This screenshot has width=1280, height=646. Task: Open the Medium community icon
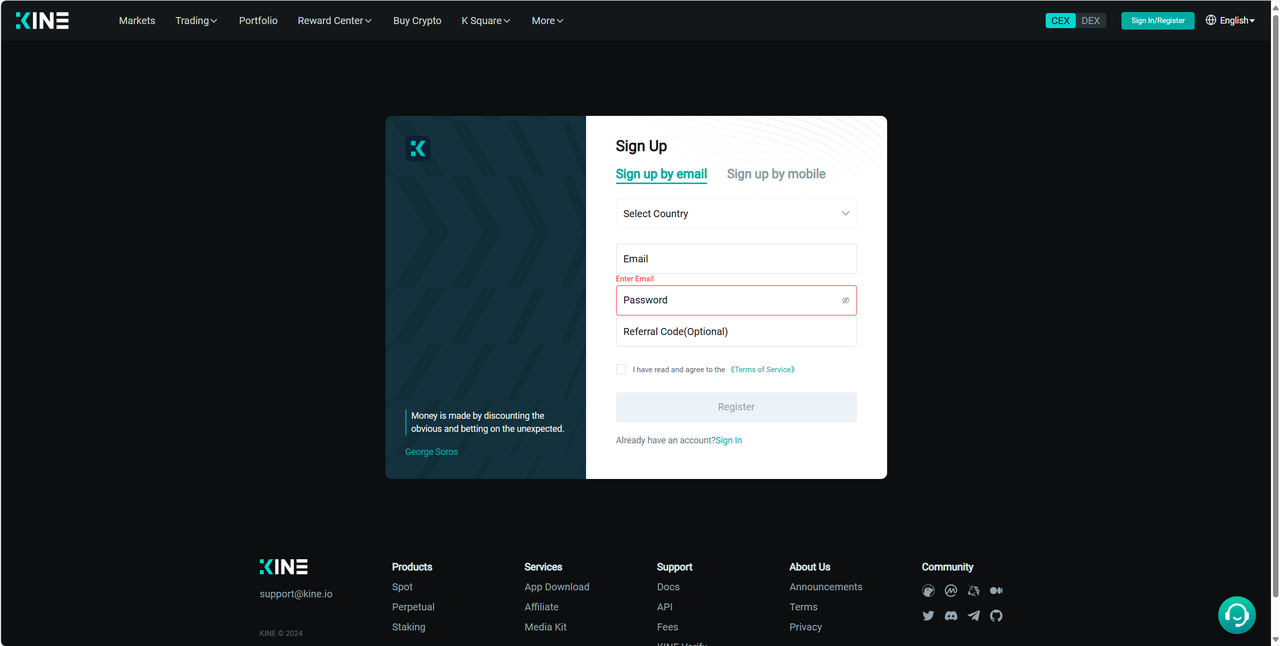[x=996, y=591]
